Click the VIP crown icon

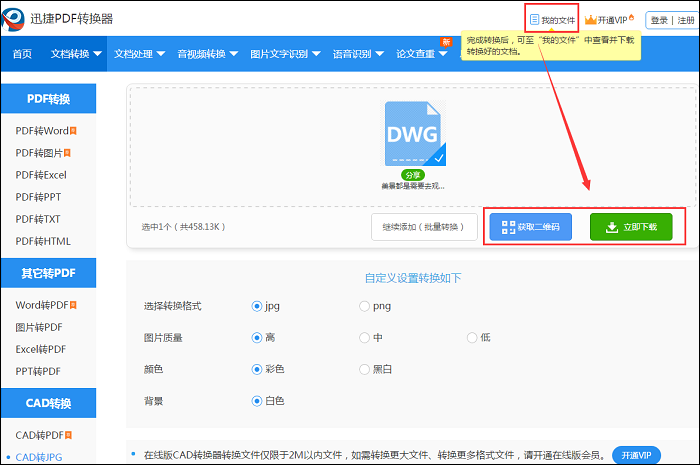(591, 20)
